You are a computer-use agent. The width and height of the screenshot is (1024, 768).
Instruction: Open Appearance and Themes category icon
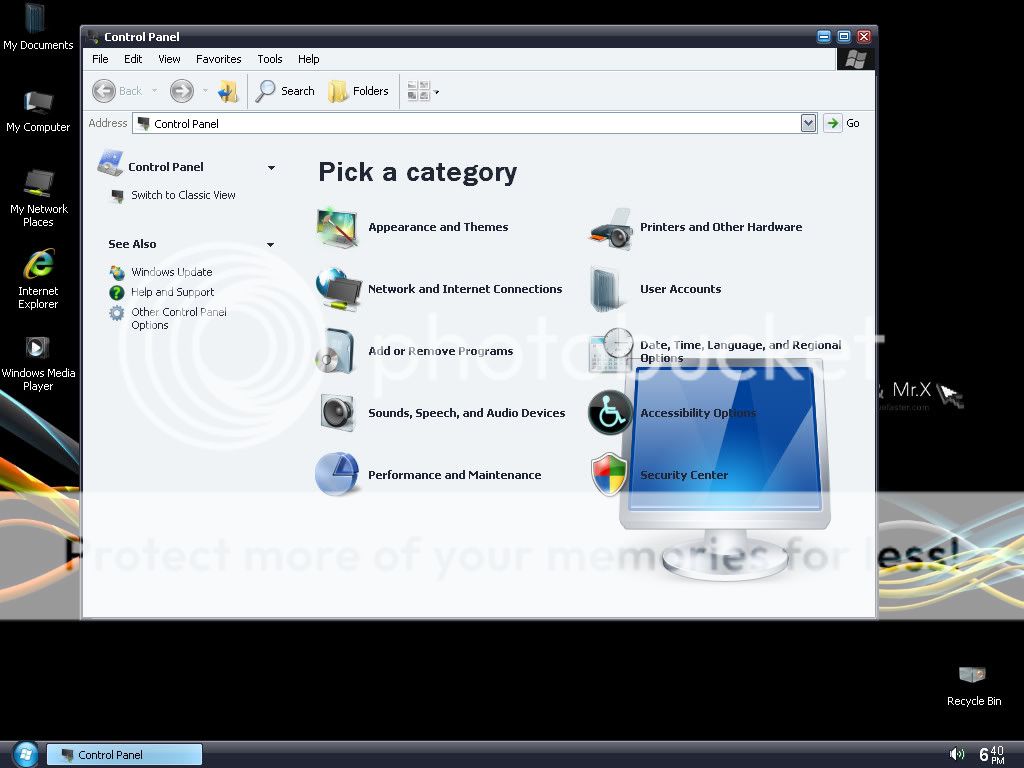pos(337,227)
